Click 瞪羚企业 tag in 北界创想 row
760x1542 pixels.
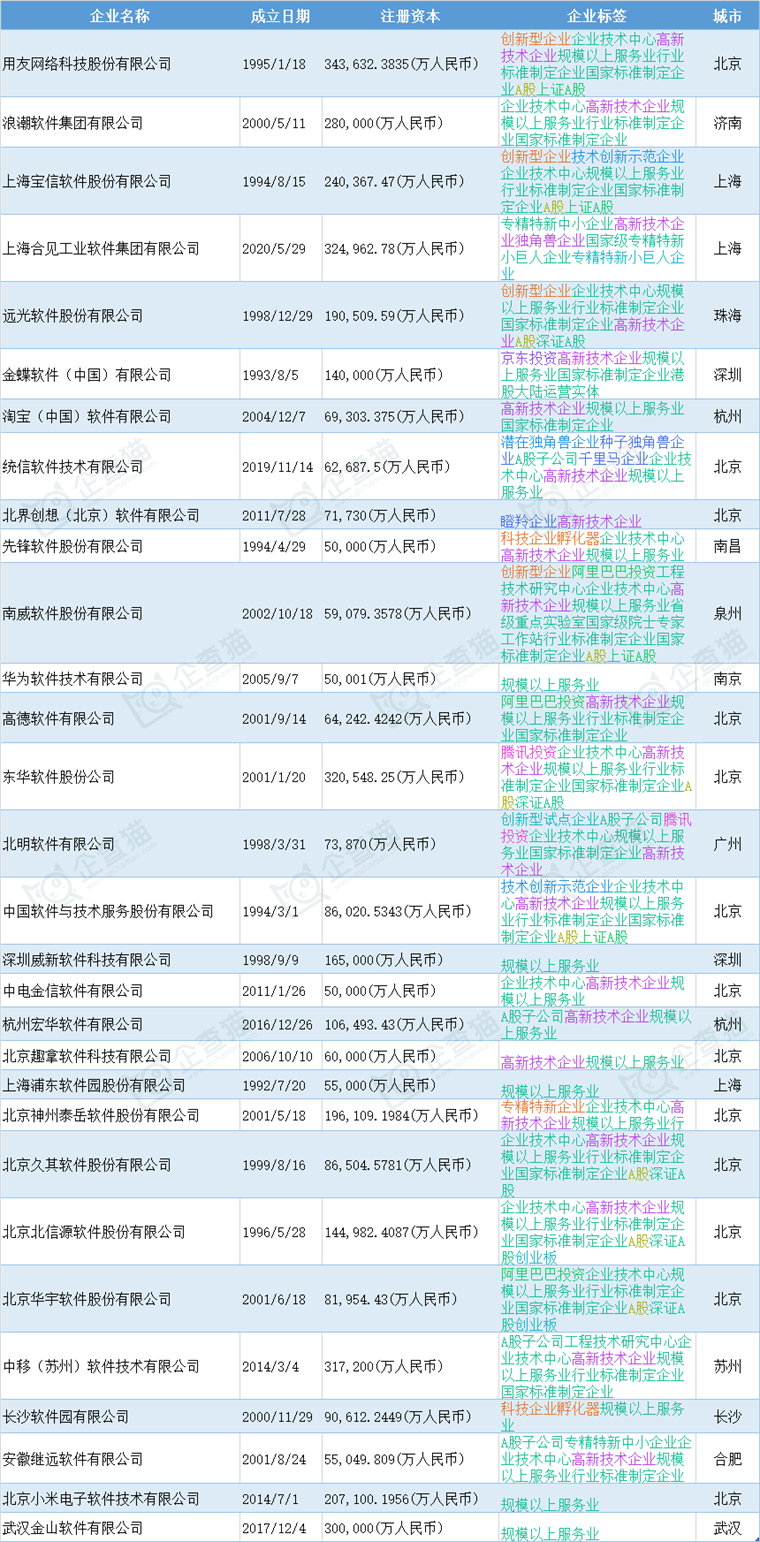click(x=529, y=521)
